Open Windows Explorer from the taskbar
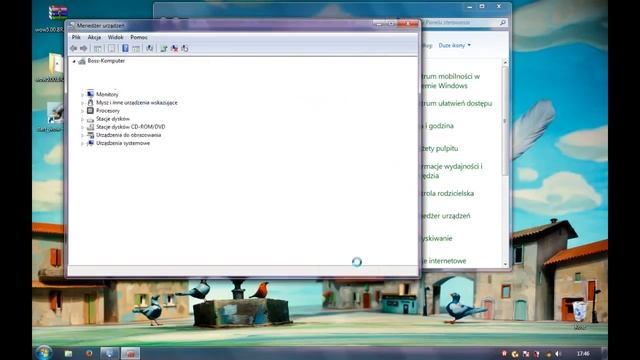Viewport: 640px width, 360px height. tap(68, 353)
